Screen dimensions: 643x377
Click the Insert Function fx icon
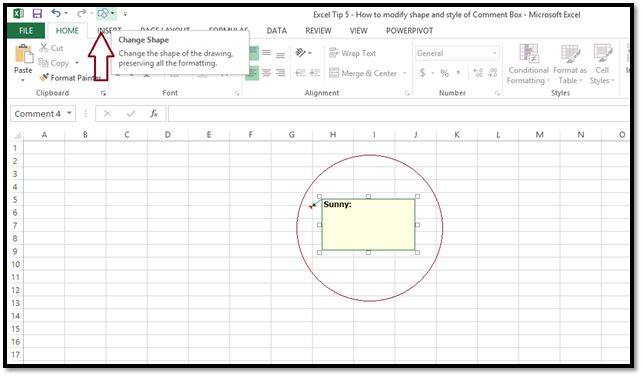(x=154, y=114)
